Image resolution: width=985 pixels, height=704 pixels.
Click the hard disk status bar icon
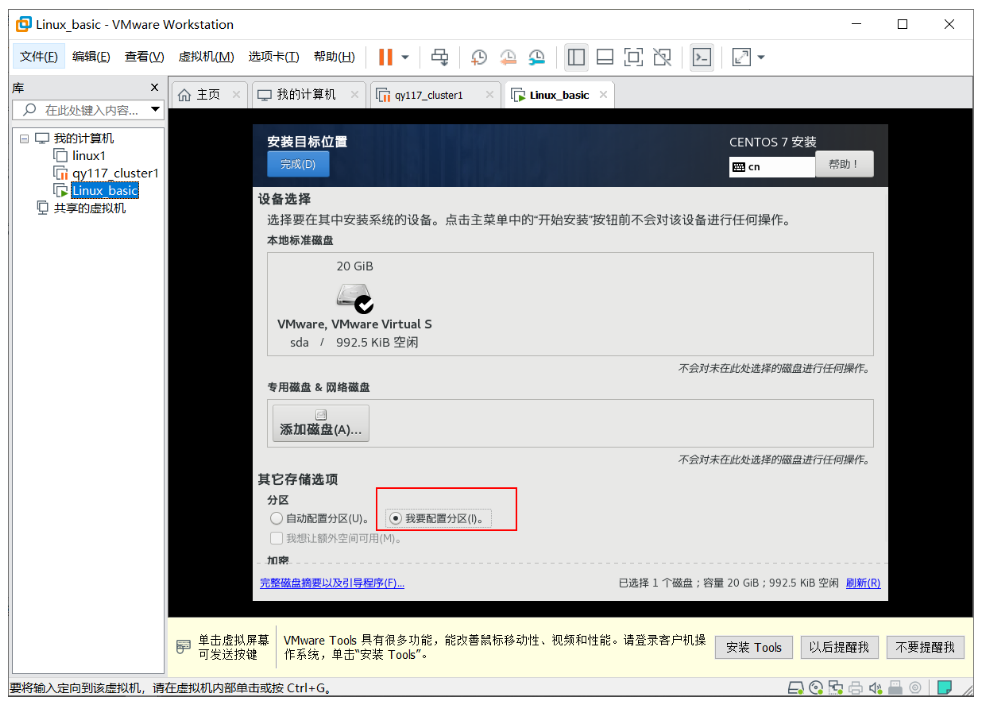pos(796,688)
